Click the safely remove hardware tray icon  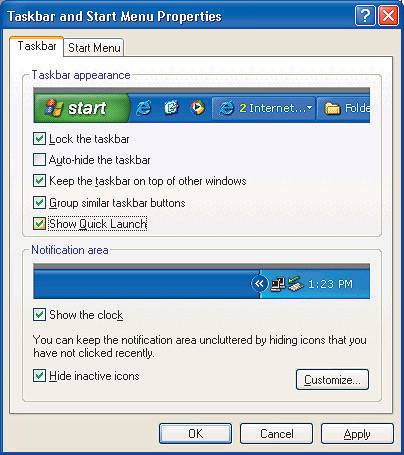point(296,284)
